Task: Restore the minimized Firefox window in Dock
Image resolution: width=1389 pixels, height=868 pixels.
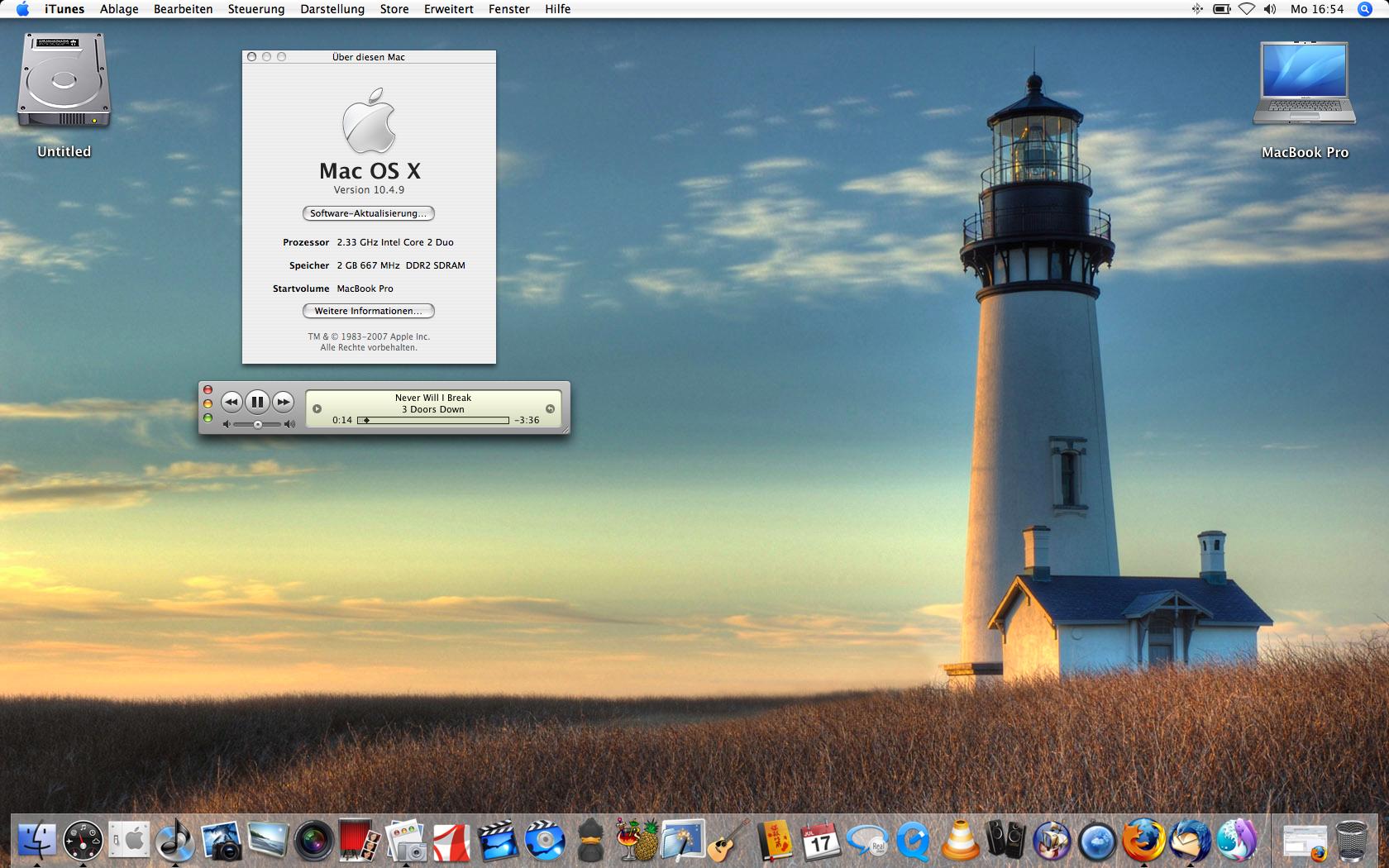Action: 1305,842
